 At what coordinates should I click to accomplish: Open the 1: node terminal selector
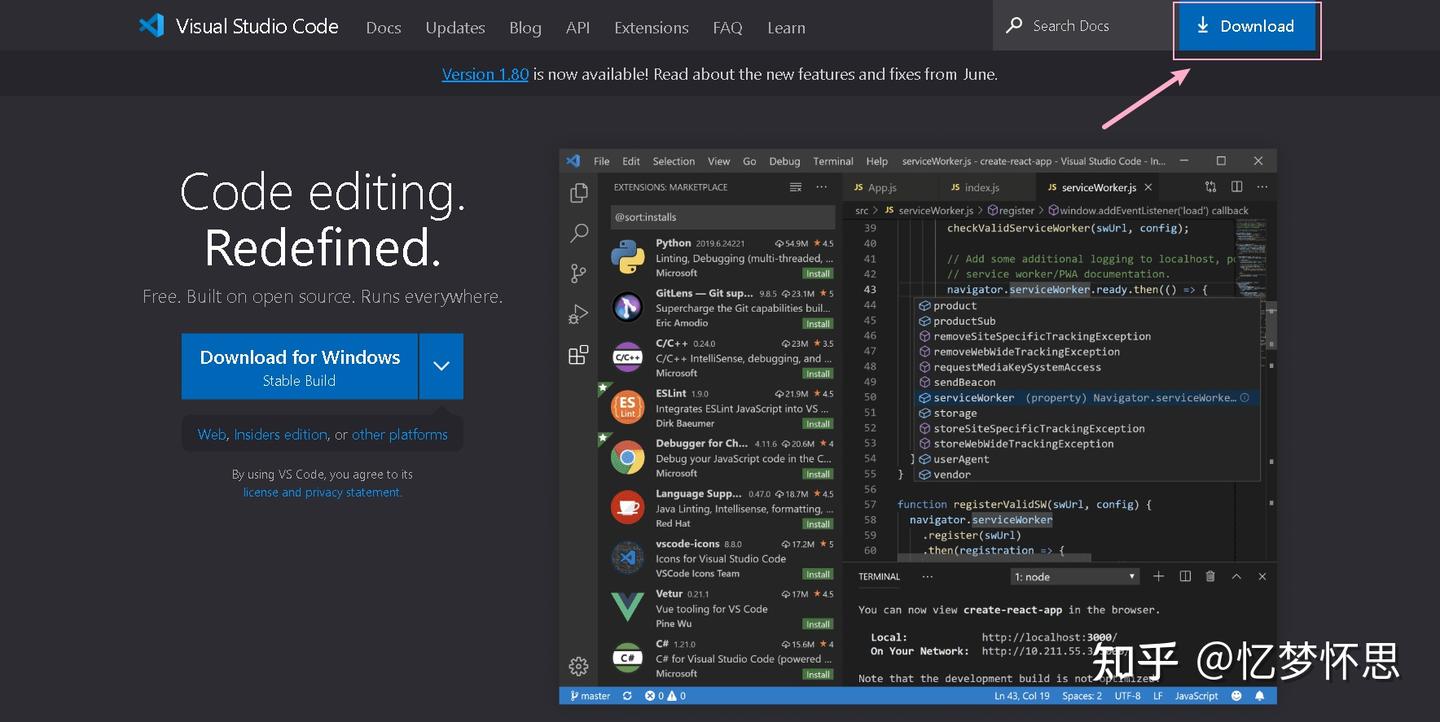click(1075, 575)
